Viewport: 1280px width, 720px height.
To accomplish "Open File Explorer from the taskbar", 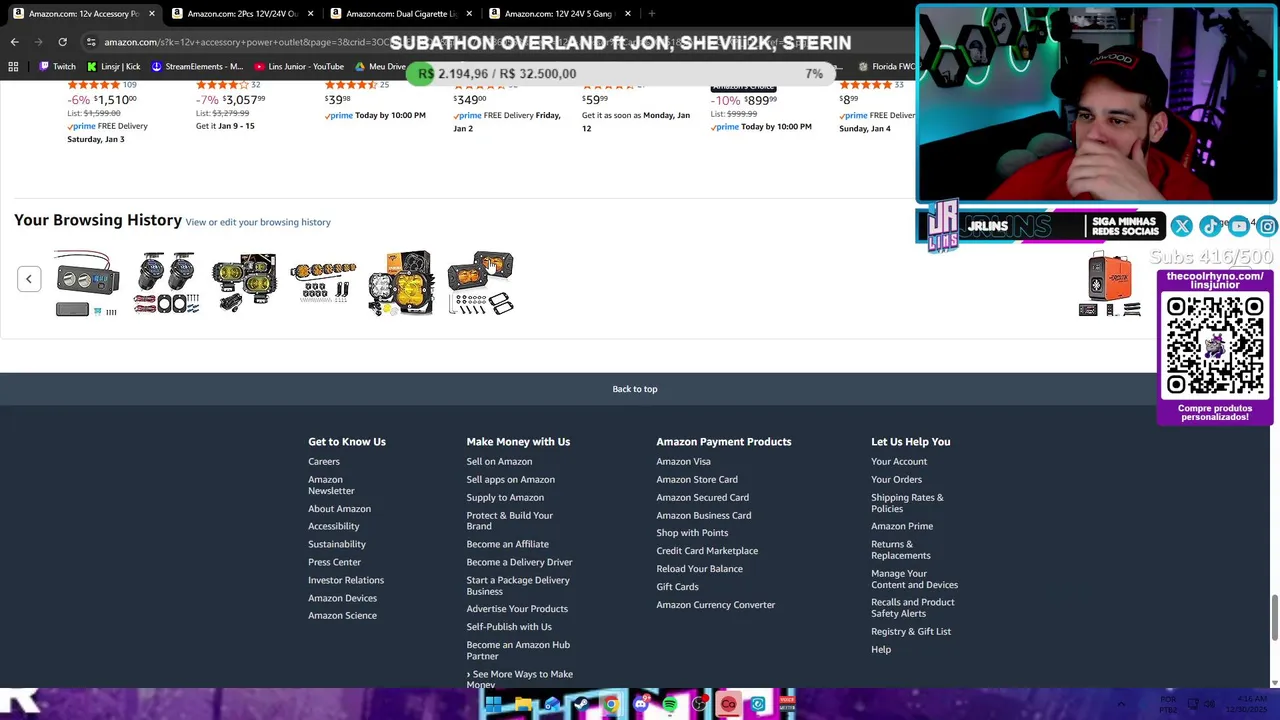I will click(x=522, y=705).
